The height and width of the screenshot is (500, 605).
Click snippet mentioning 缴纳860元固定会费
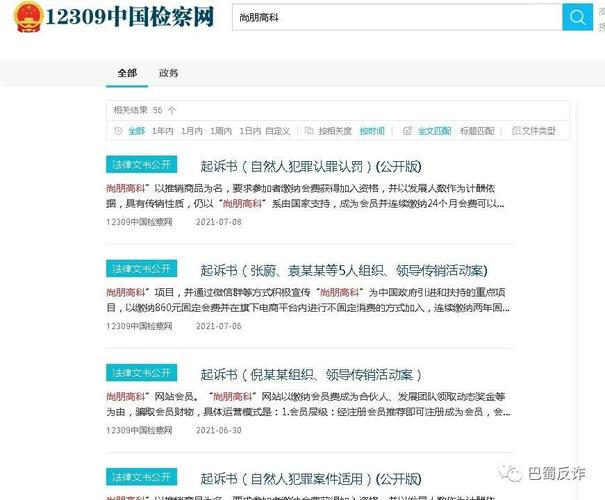point(308,300)
